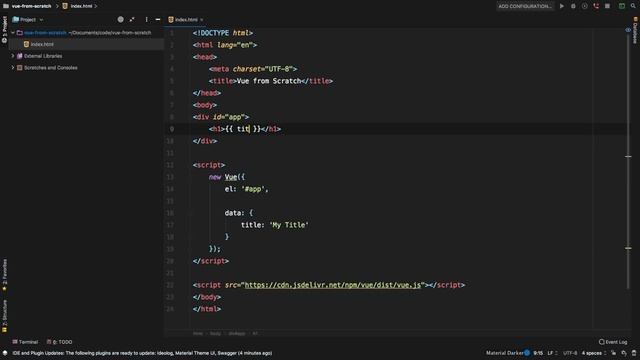Open the TODO tool window tab

tap(59, 342)
